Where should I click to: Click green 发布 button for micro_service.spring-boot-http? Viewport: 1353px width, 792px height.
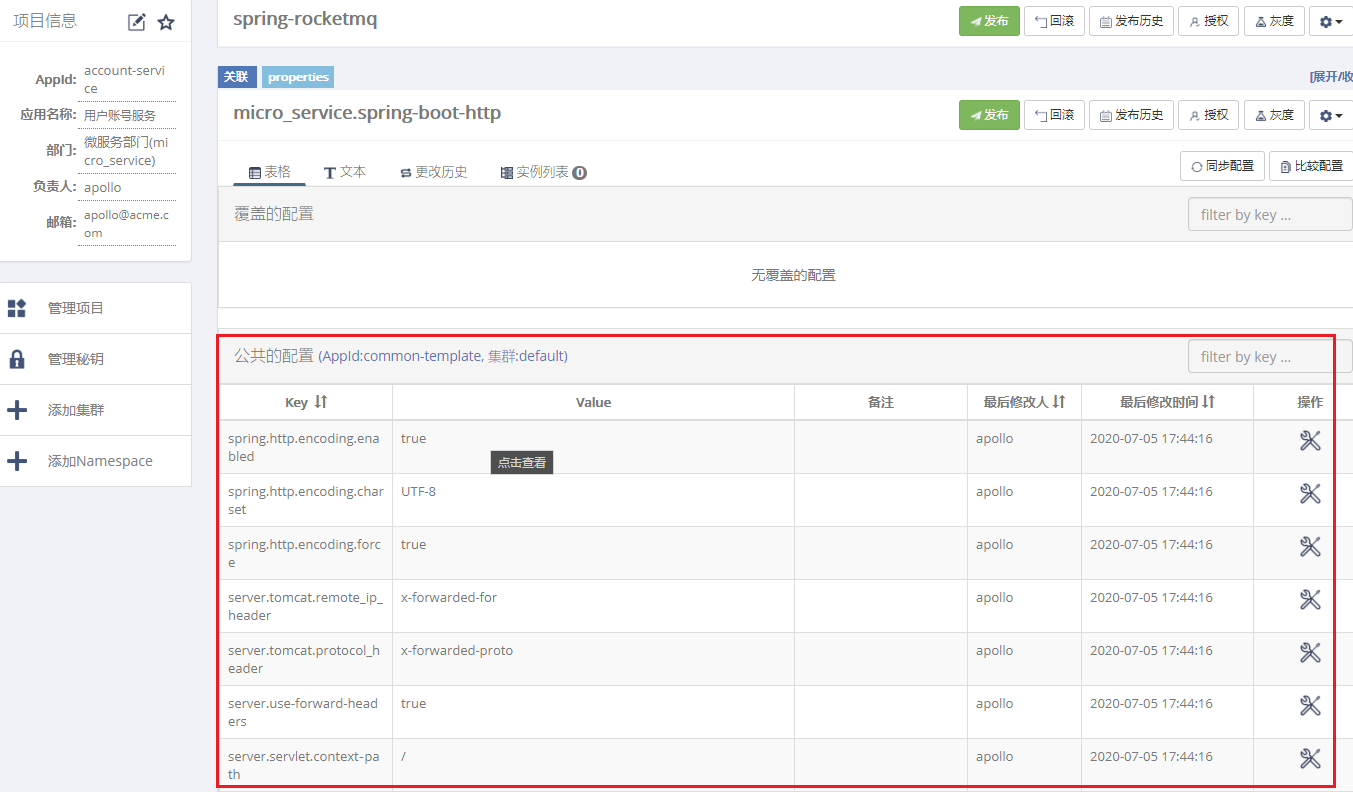coord(989,115)
